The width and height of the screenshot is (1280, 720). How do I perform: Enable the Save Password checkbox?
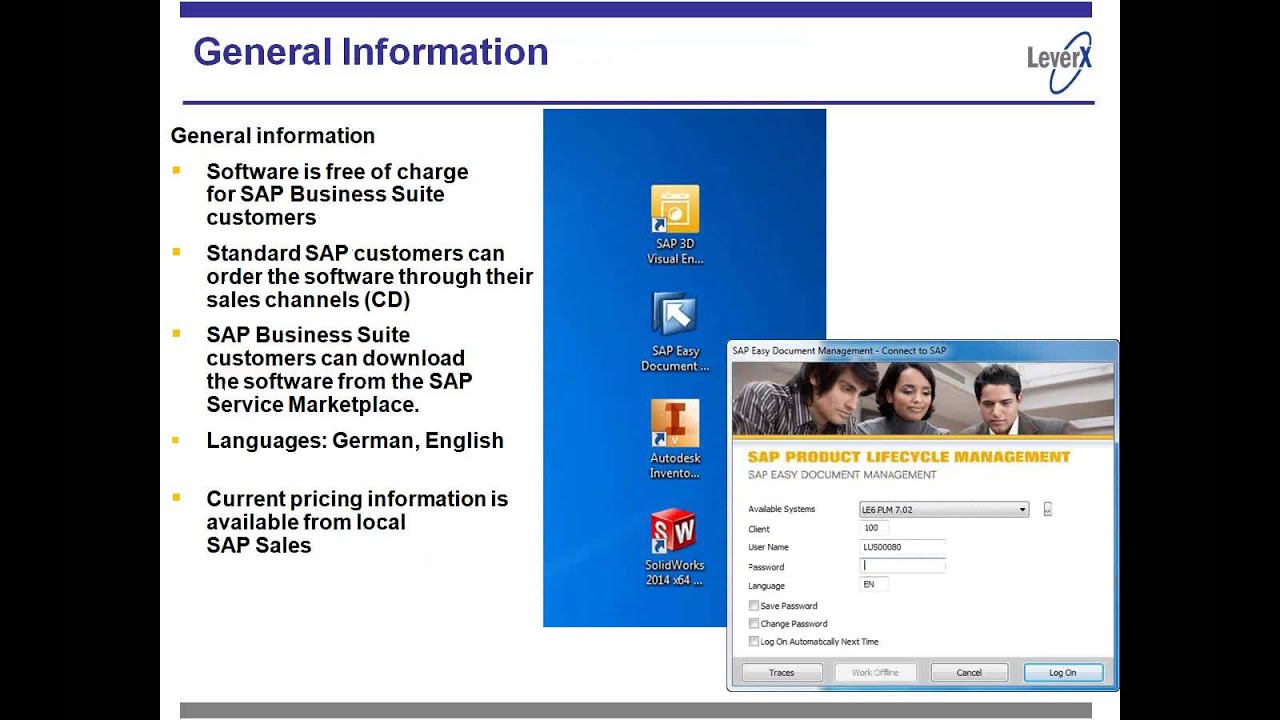point(754,606)
